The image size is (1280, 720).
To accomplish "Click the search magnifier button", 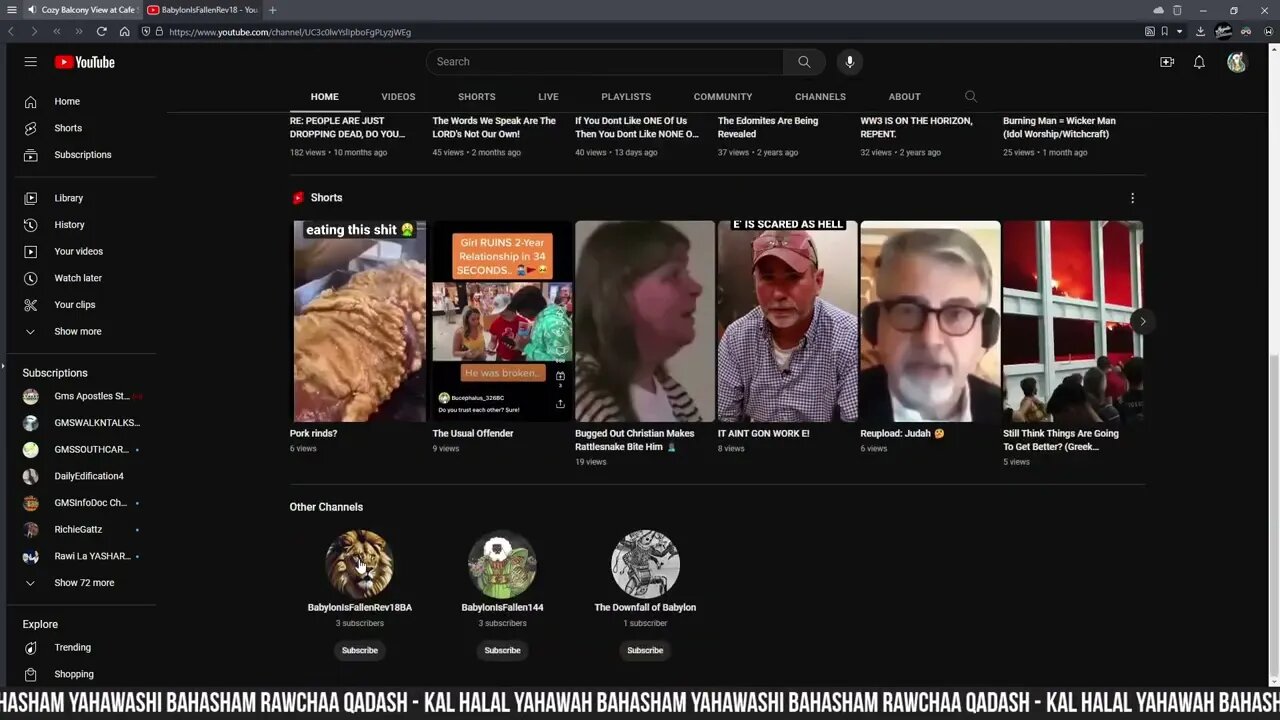I will click(x=804, y=62).
